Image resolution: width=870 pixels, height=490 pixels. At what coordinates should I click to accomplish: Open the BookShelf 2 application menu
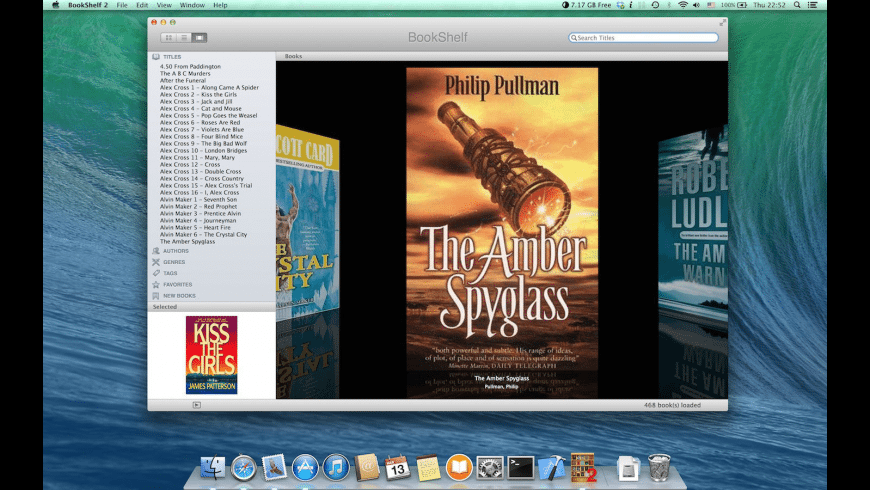[88, 5]
